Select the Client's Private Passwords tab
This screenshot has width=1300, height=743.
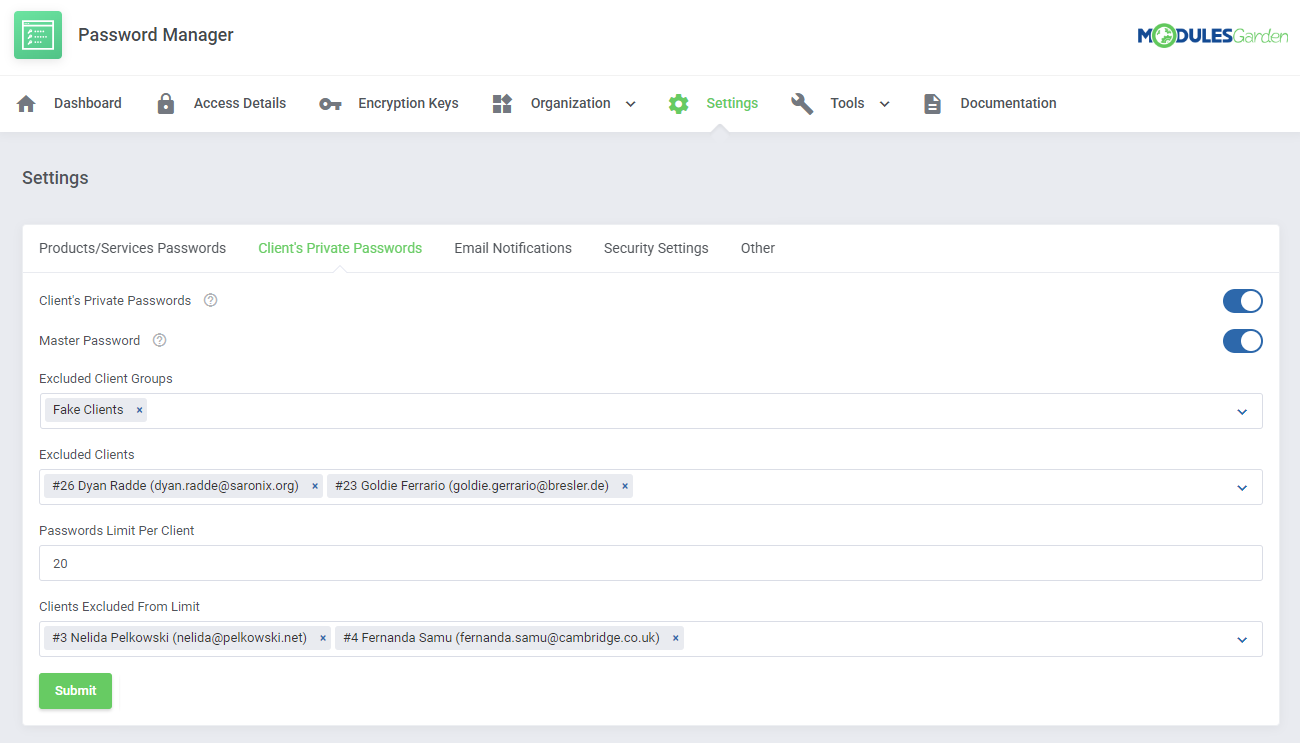[x=340, y=248]
